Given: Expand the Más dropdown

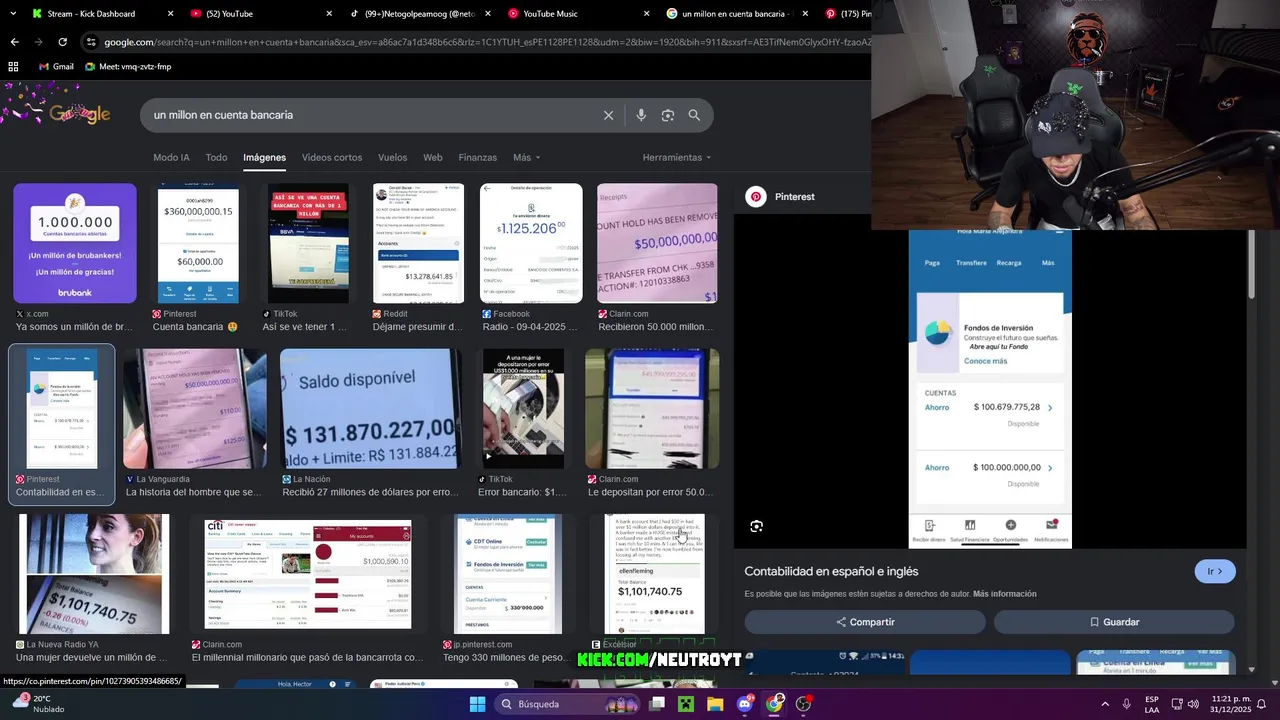Looking at the screenshot, I should click(526, 157).
